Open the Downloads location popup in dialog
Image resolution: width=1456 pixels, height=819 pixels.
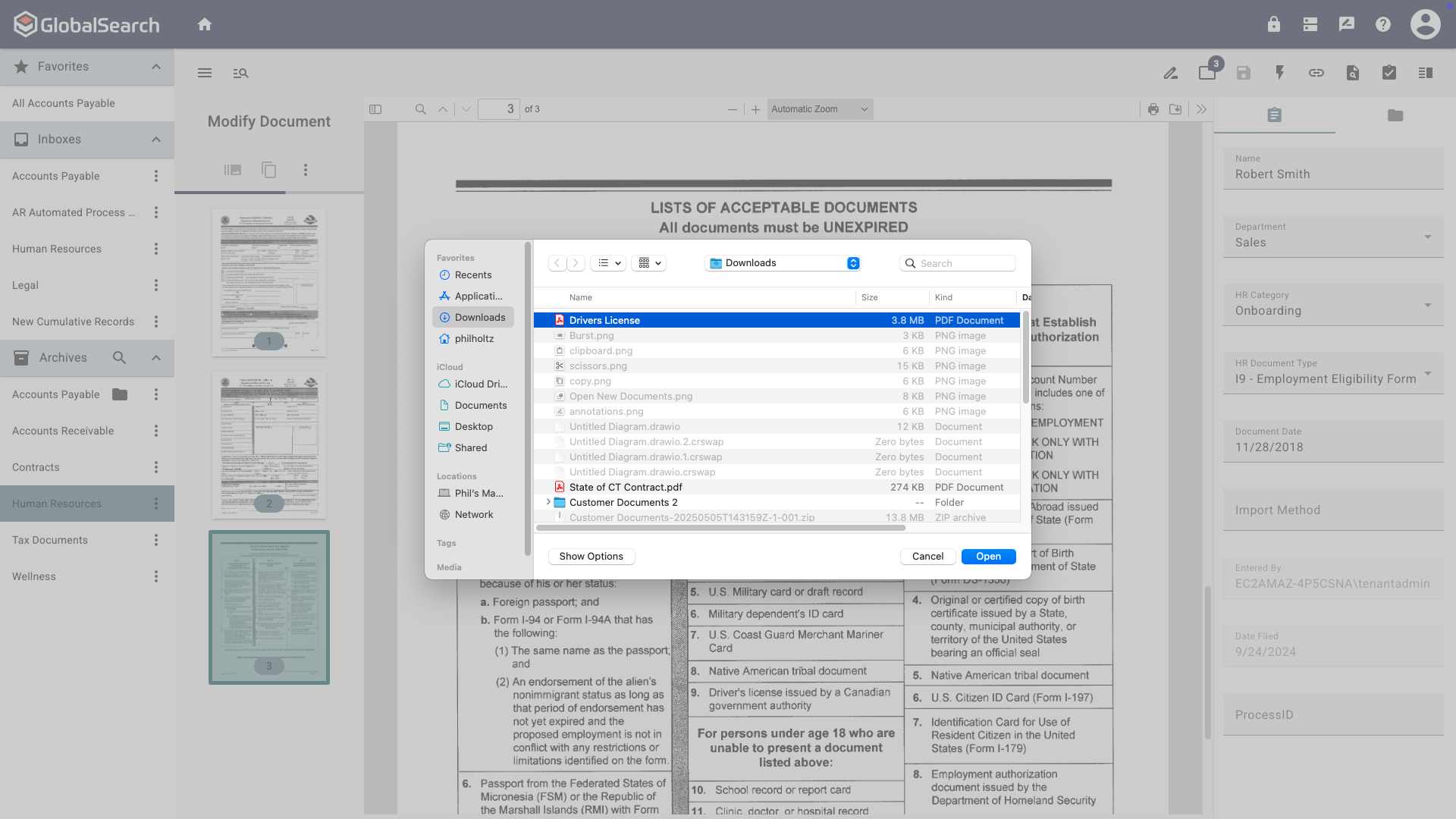click(782, 263)
